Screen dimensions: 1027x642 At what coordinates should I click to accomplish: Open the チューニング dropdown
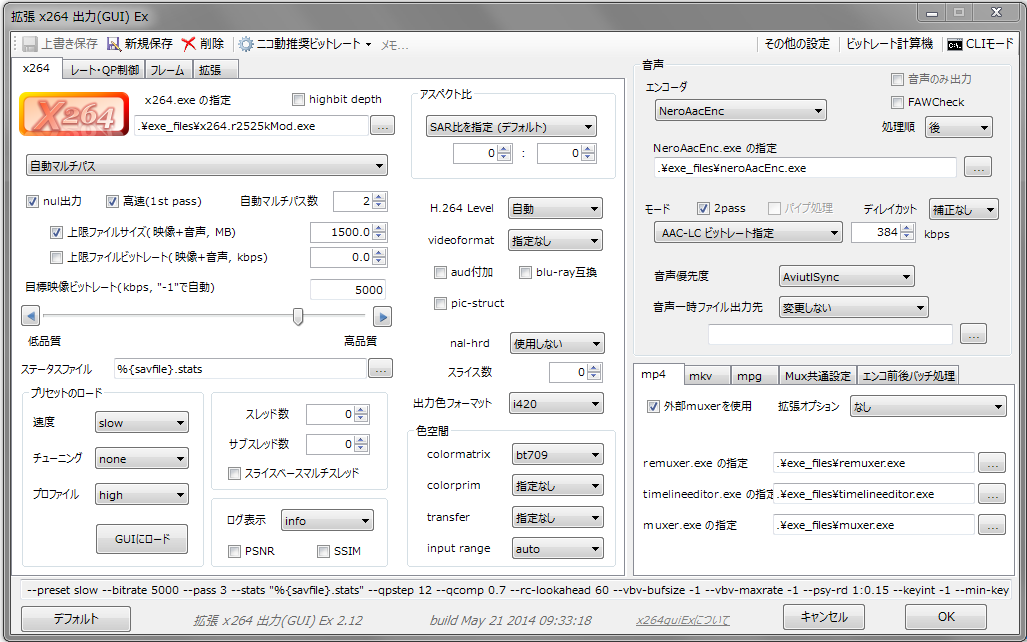point(141,459)
